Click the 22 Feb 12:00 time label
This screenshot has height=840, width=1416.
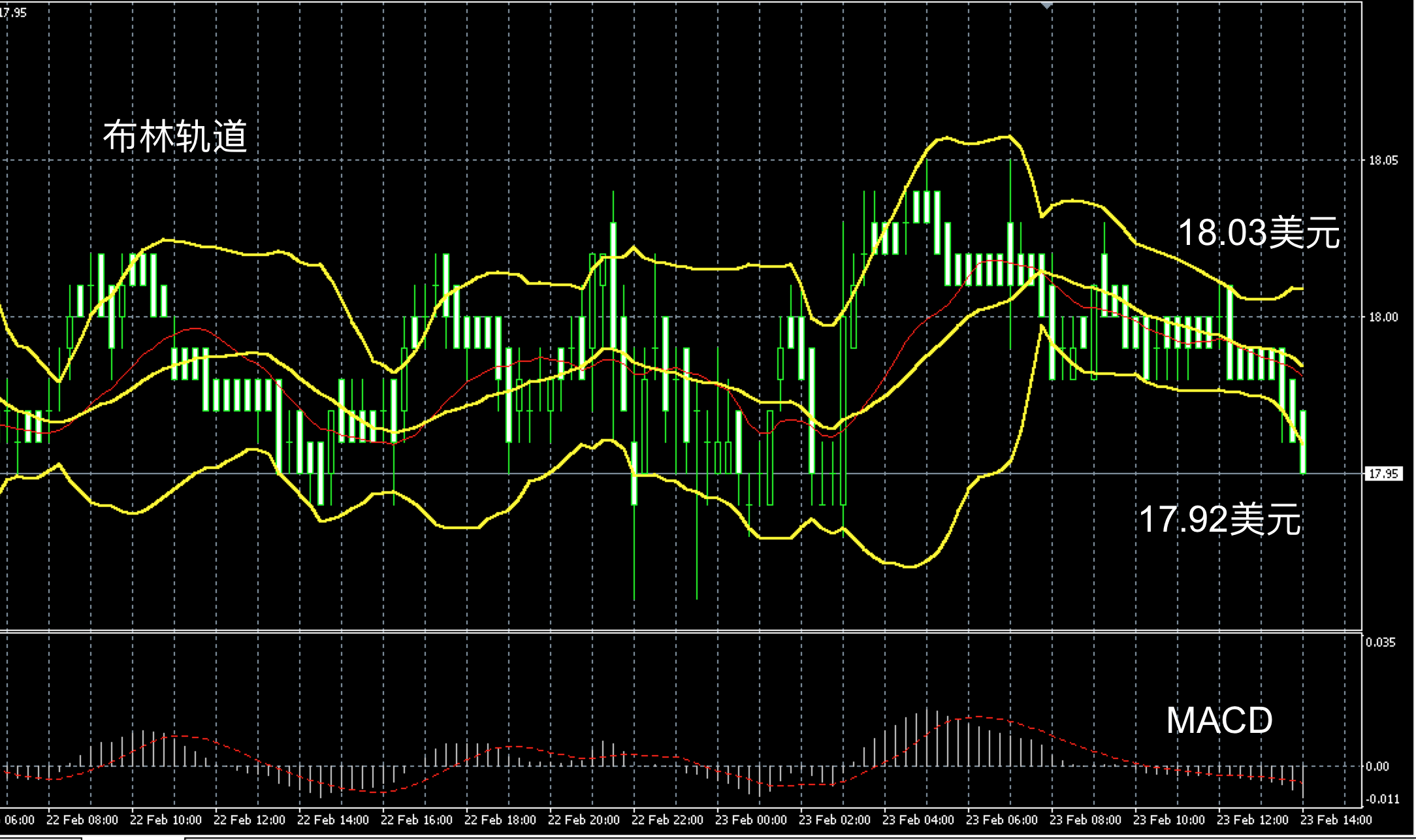click(x=249, y=820)
